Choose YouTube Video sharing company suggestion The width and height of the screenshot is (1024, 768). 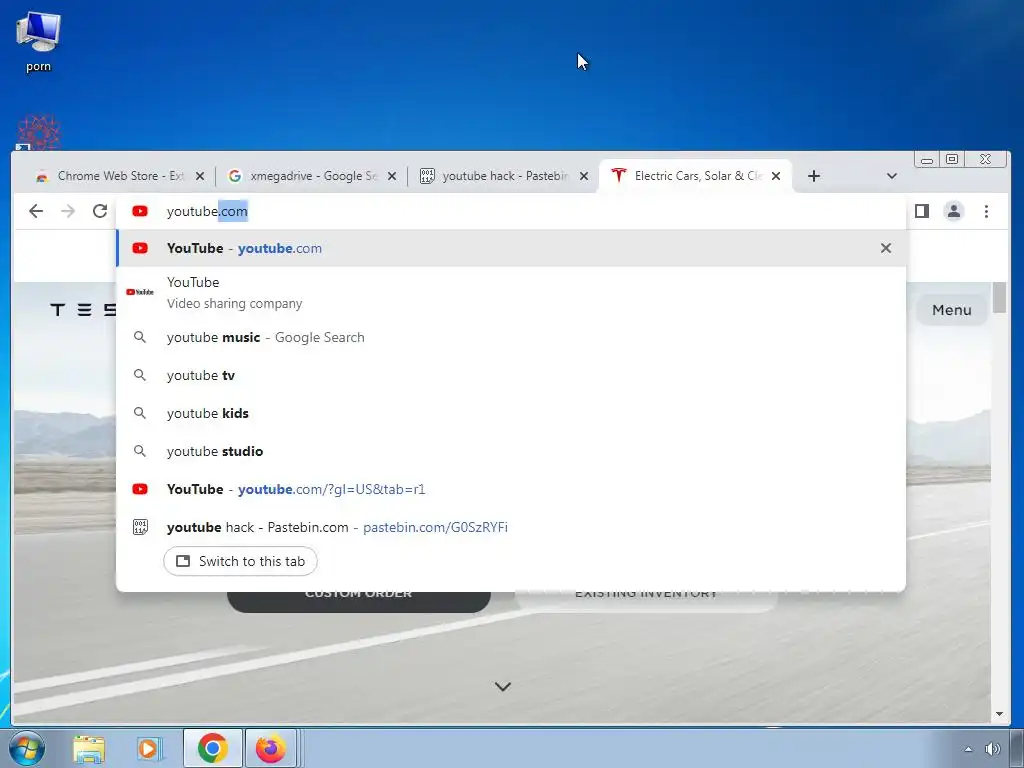click(511, 293)
